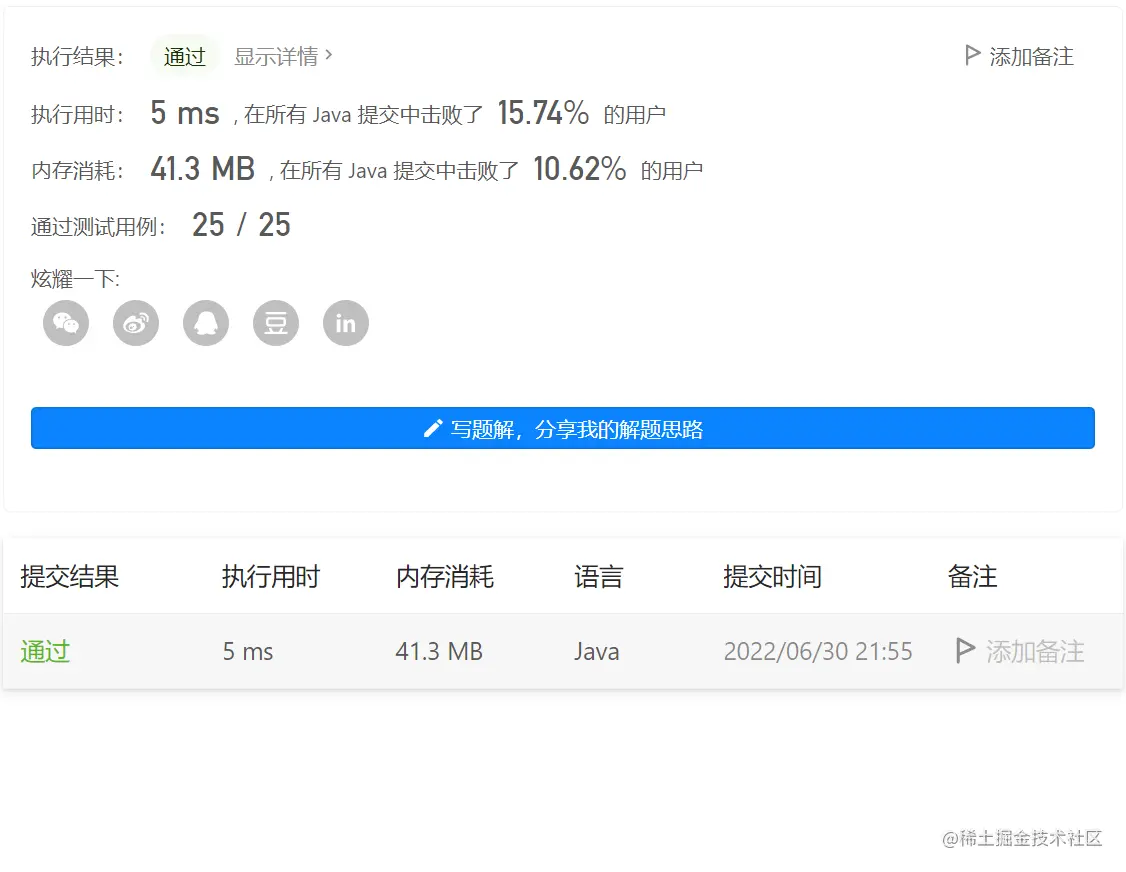Select the 5 ms cell in table row

248,651
